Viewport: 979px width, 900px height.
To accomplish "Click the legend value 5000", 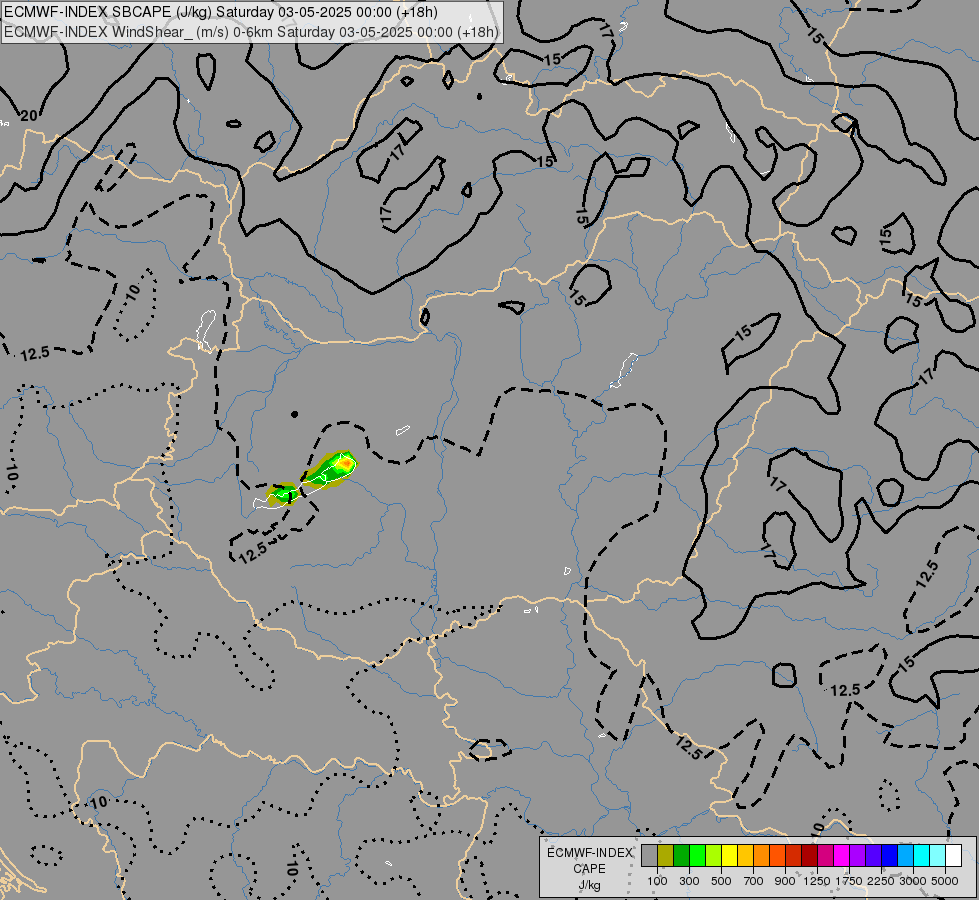I will (x=945, y=881).
